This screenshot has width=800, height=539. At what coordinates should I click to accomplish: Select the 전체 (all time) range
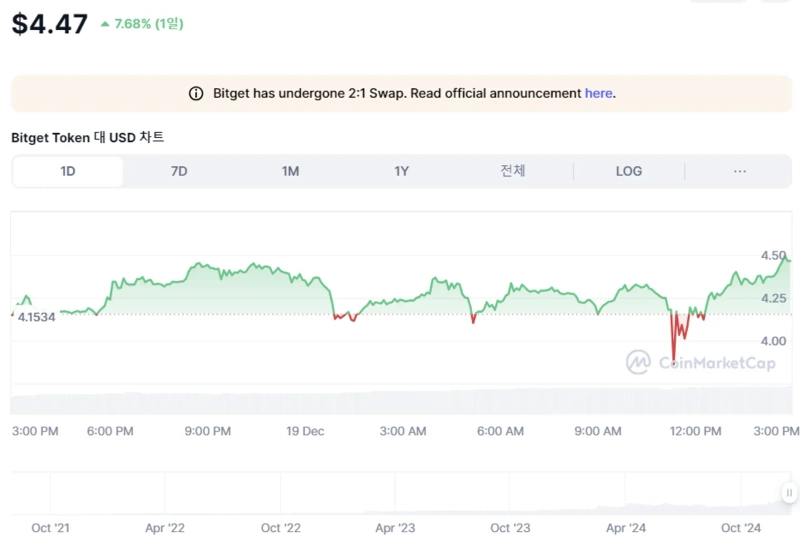512,171
